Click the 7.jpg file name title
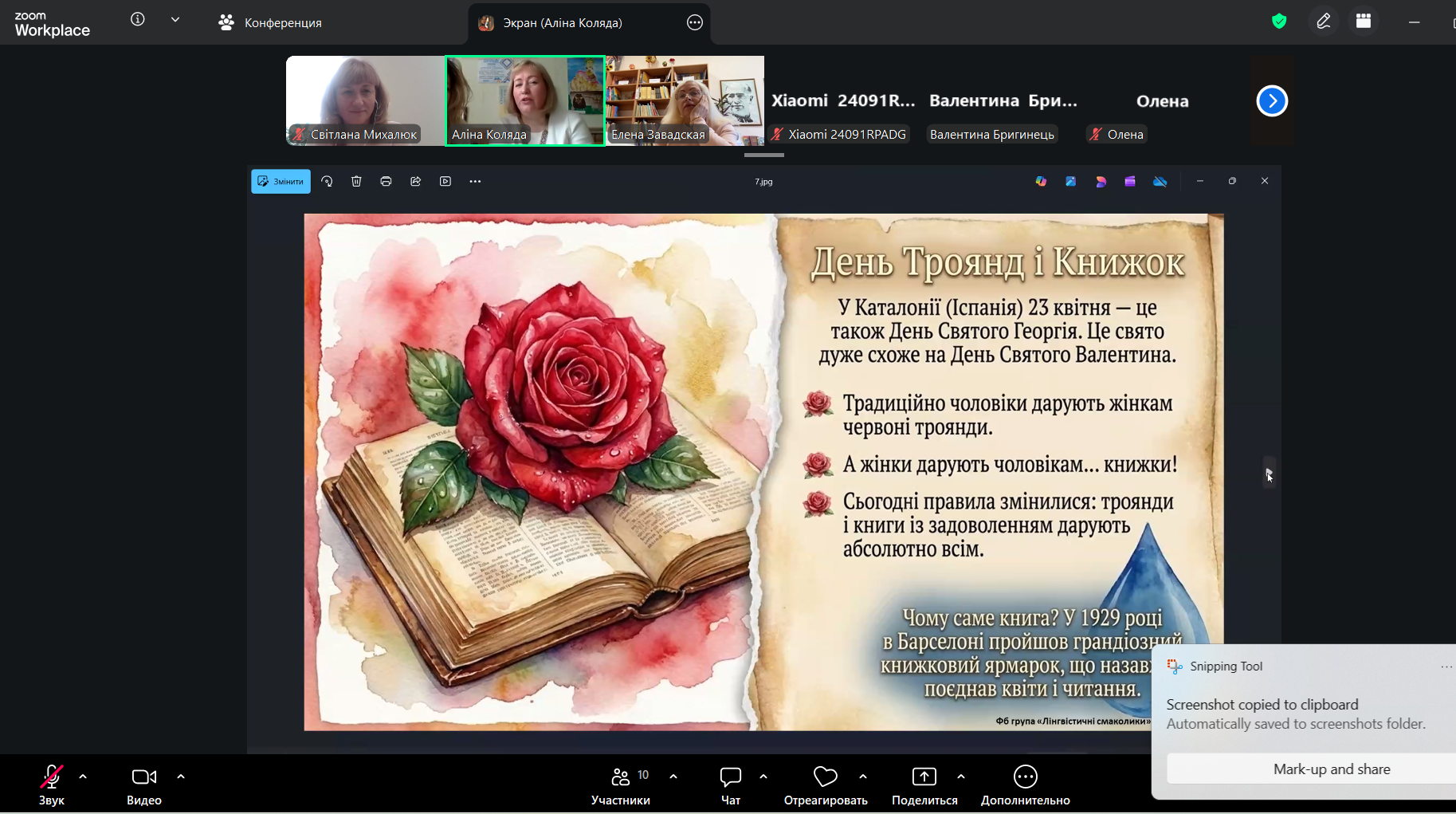Viewport: 1456px width, 814px height. point(763,182)
